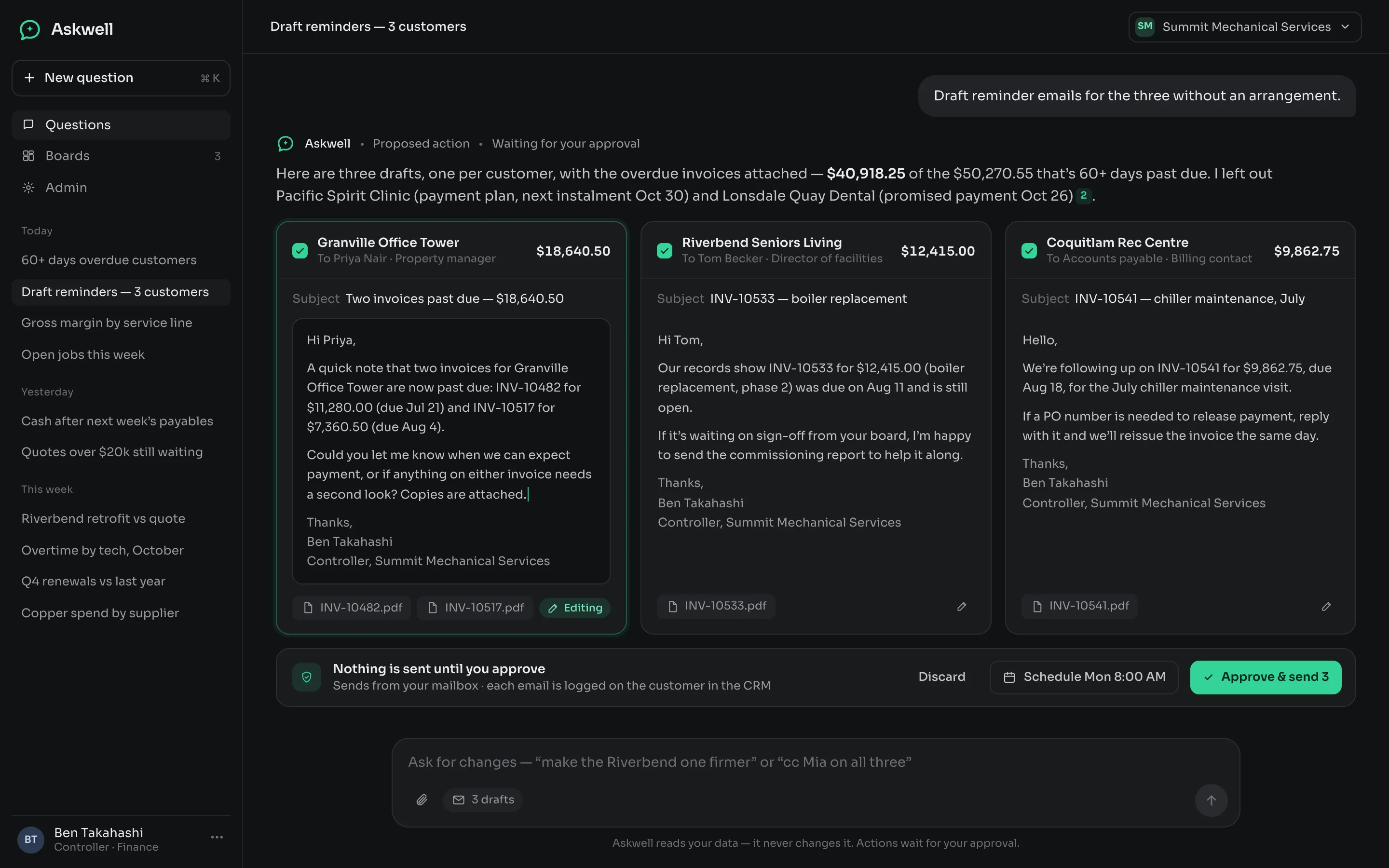Viewport: 1389px width, 868px height.
Task: Open Riverbend retrofit vs quote
Action: 121,519
